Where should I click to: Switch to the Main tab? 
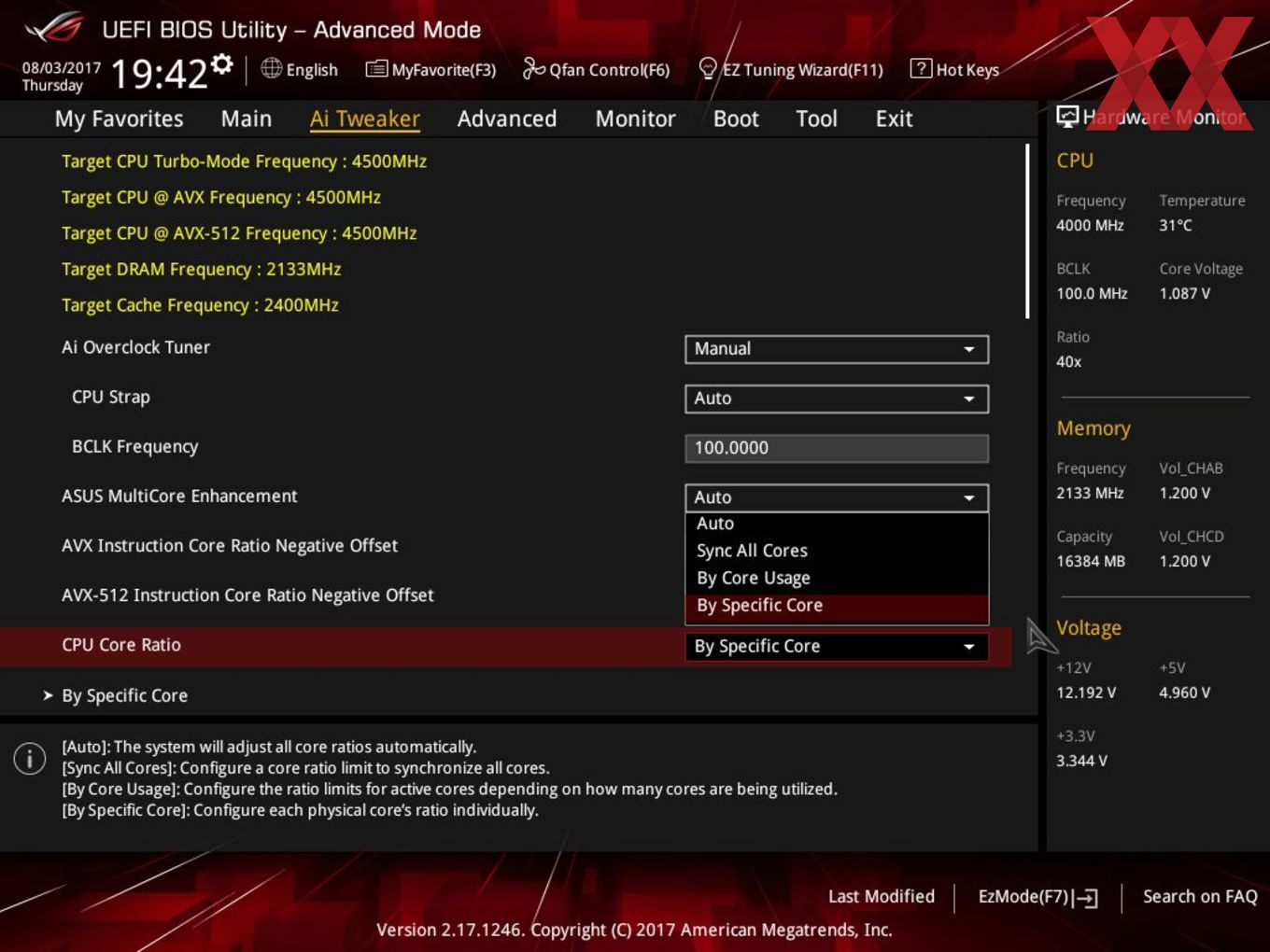click(x=247, y=119)
